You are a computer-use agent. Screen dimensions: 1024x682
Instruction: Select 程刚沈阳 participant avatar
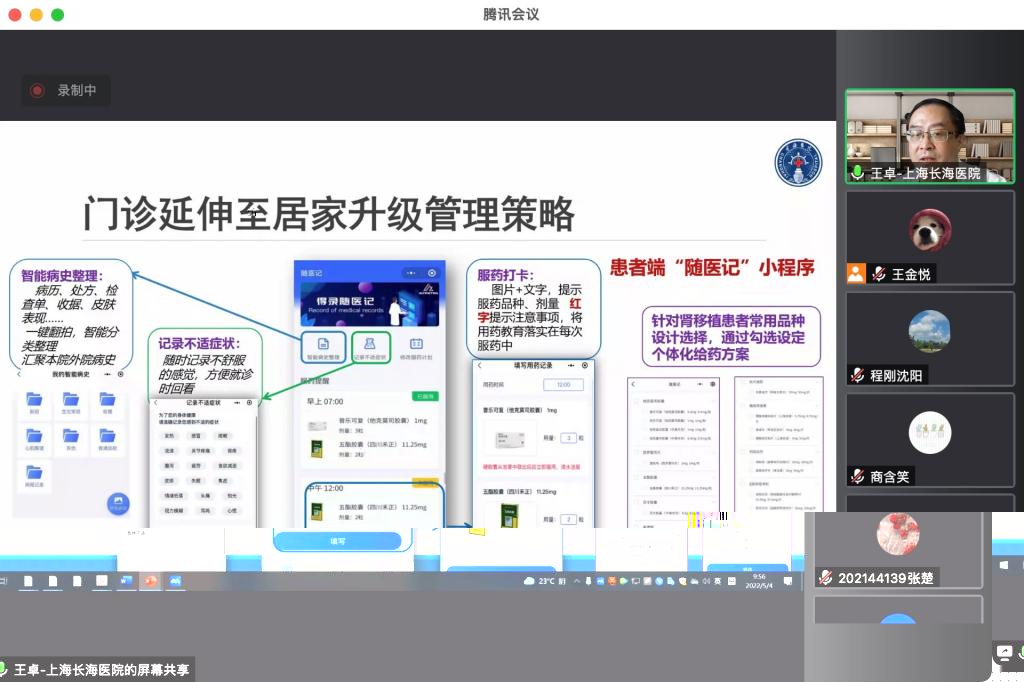930,331
